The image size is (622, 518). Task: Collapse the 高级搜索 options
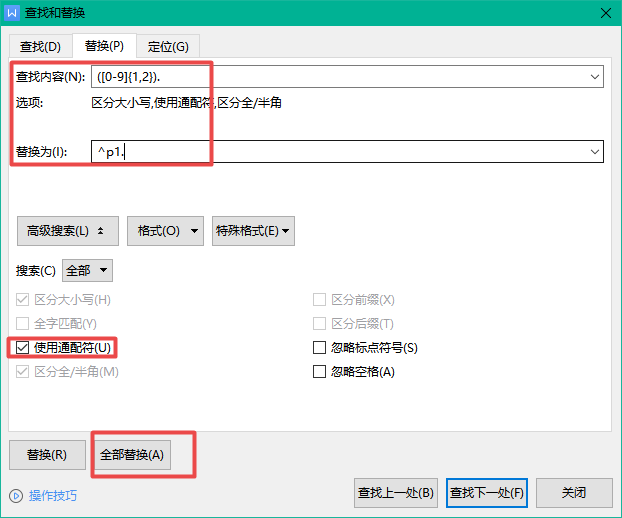(68, 230)
